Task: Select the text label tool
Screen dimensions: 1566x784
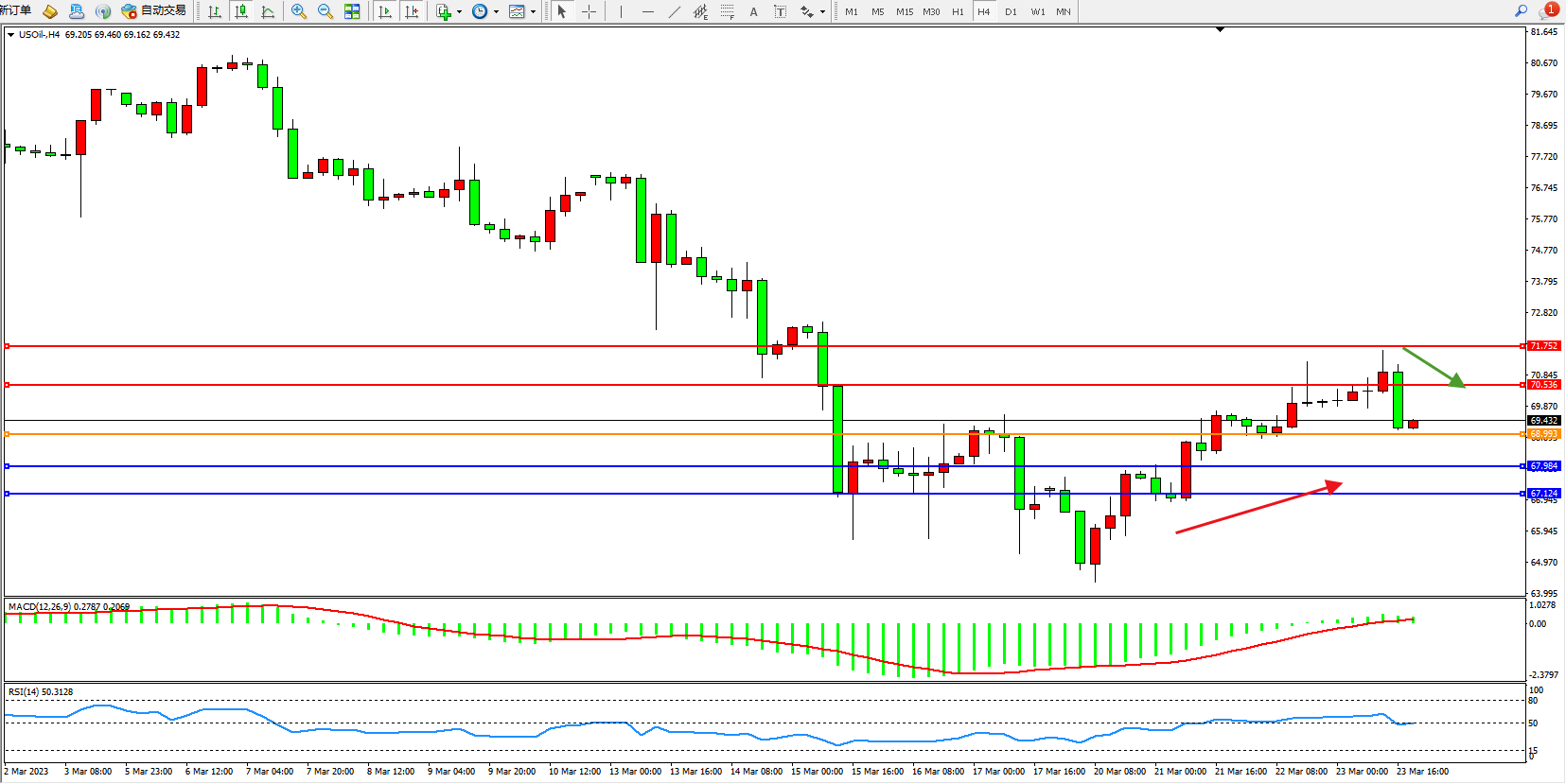Action: click(x=780, y=11)
